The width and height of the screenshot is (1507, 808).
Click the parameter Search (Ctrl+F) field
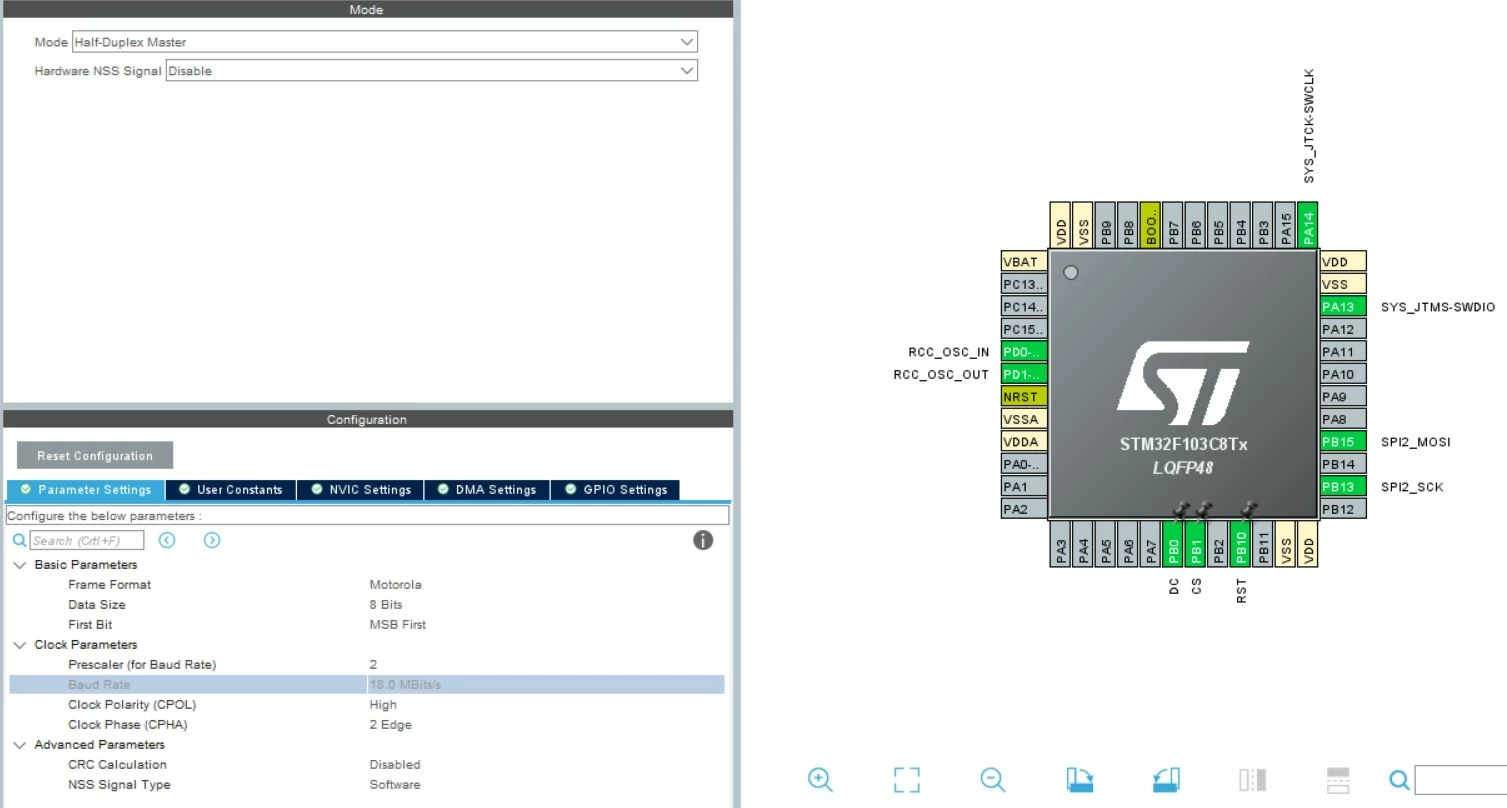tap(87, 540)
